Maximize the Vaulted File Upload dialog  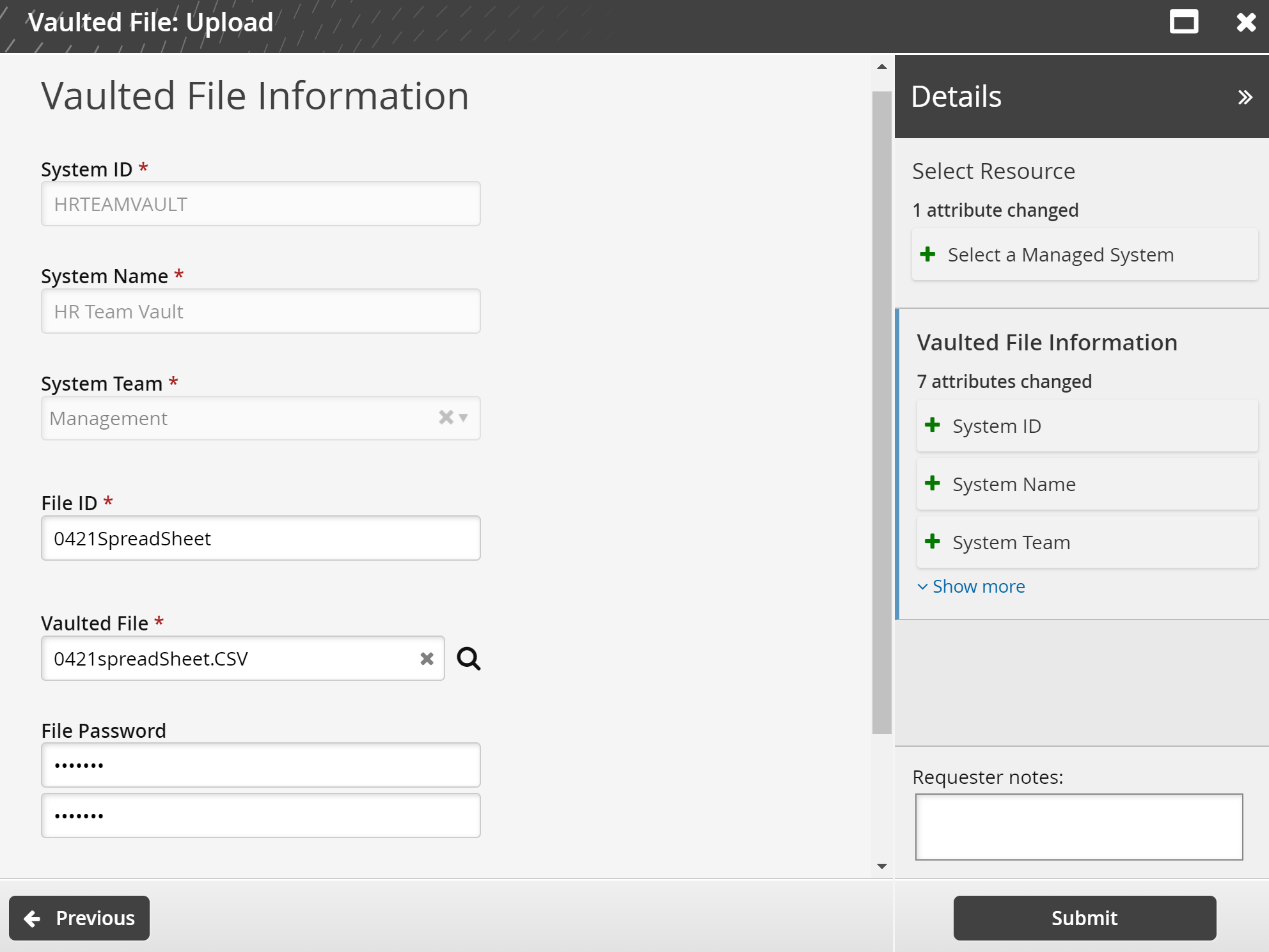pos(1185,21)
